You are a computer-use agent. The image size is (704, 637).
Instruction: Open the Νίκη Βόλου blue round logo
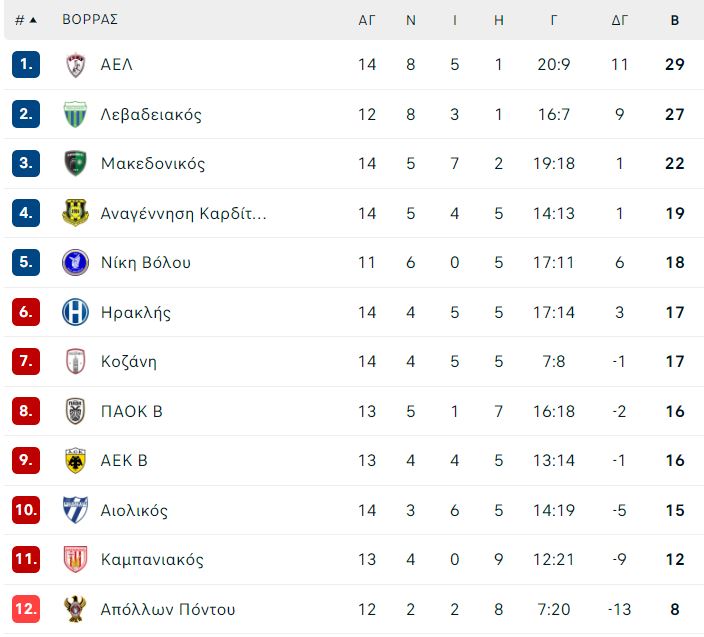[75, 262]
